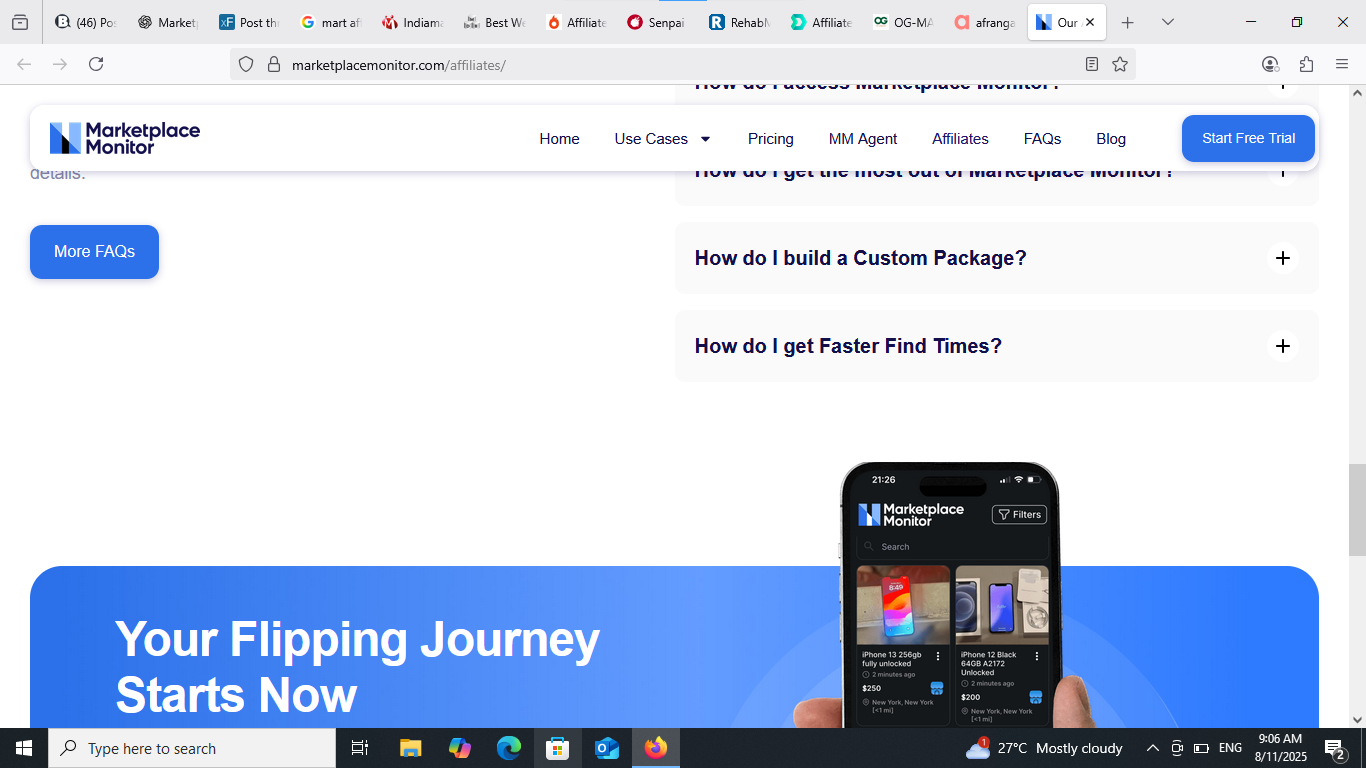The height and width of the screenshot is (768, 1366).
Task: Expand the Use Cases dropdown menu
Action: point(662,139)
